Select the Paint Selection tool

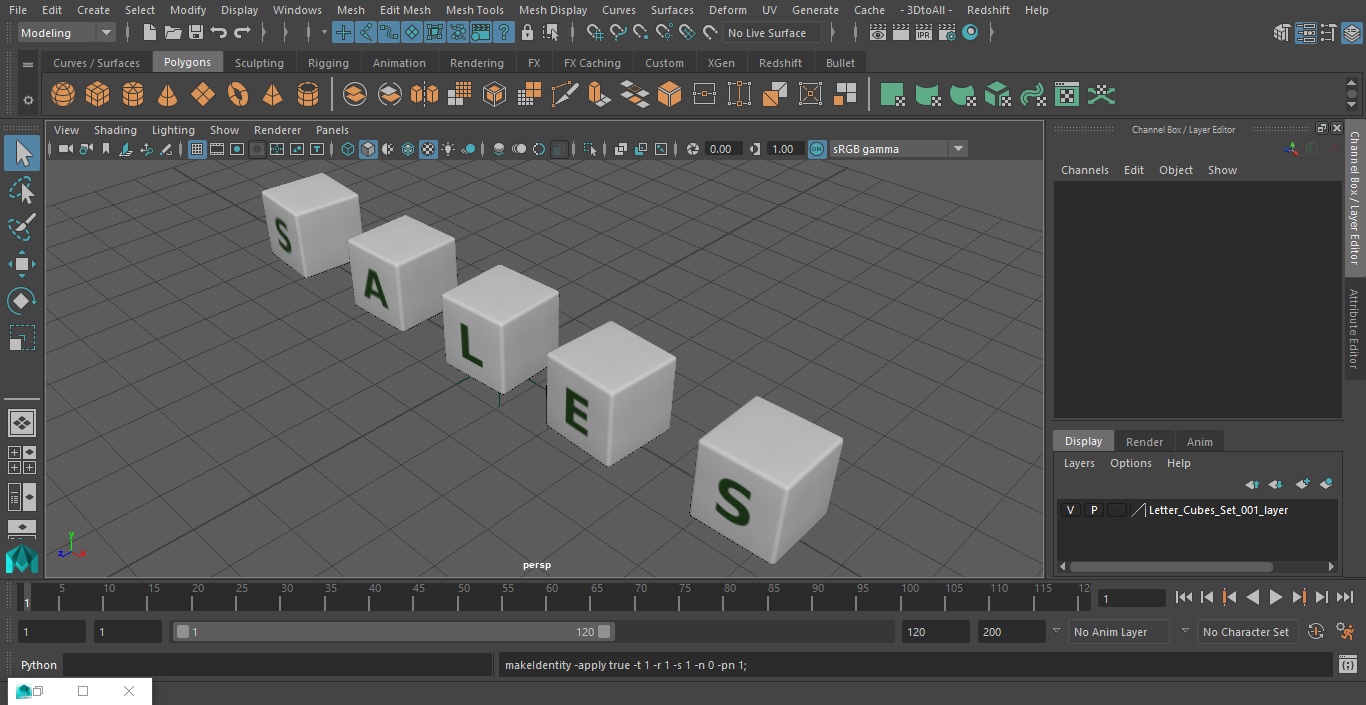pos(21,227)
